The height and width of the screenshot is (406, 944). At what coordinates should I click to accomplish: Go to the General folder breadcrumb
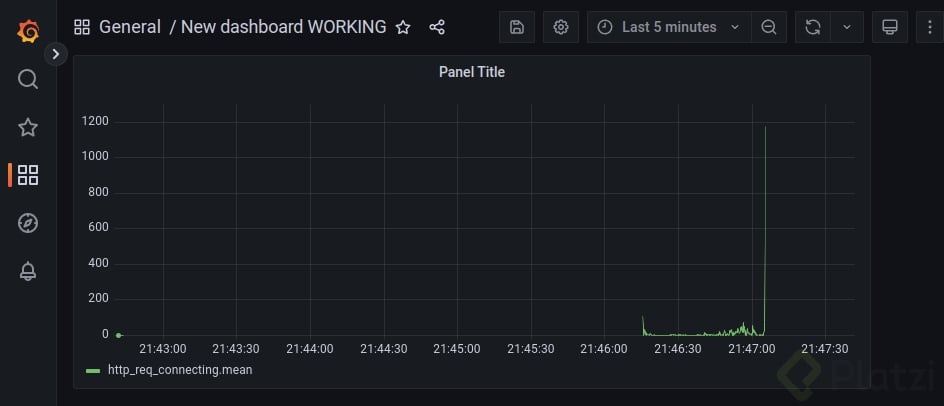click(130, 27)
